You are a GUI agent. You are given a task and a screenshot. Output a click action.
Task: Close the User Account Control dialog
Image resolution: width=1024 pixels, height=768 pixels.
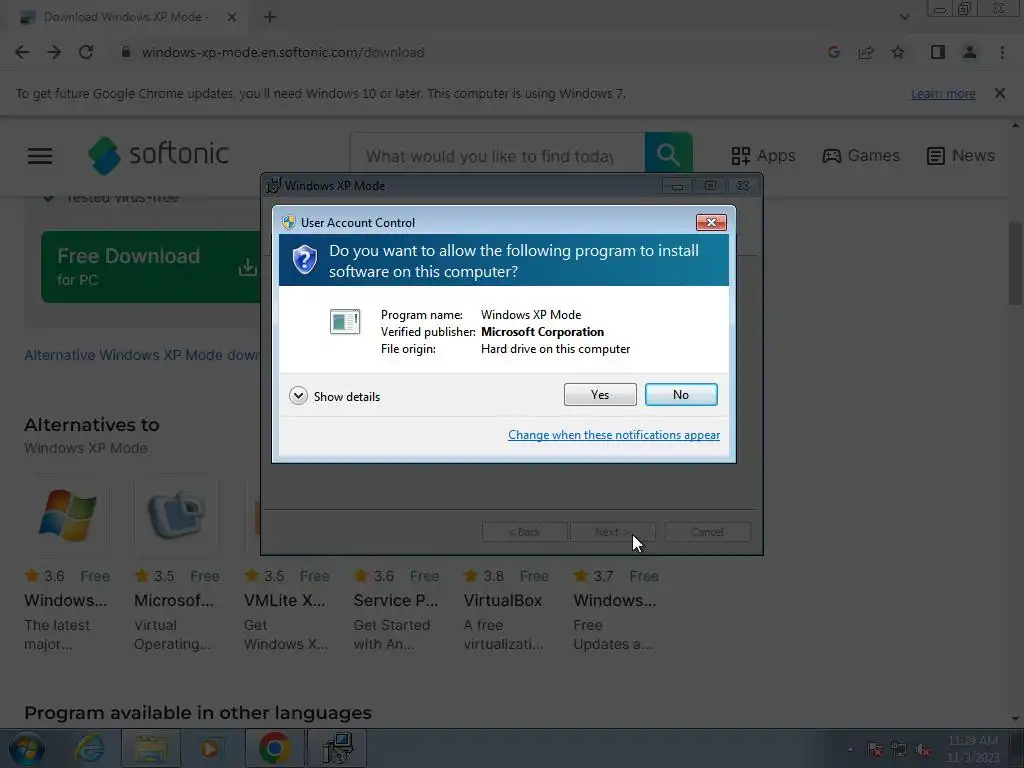[711, 223]
